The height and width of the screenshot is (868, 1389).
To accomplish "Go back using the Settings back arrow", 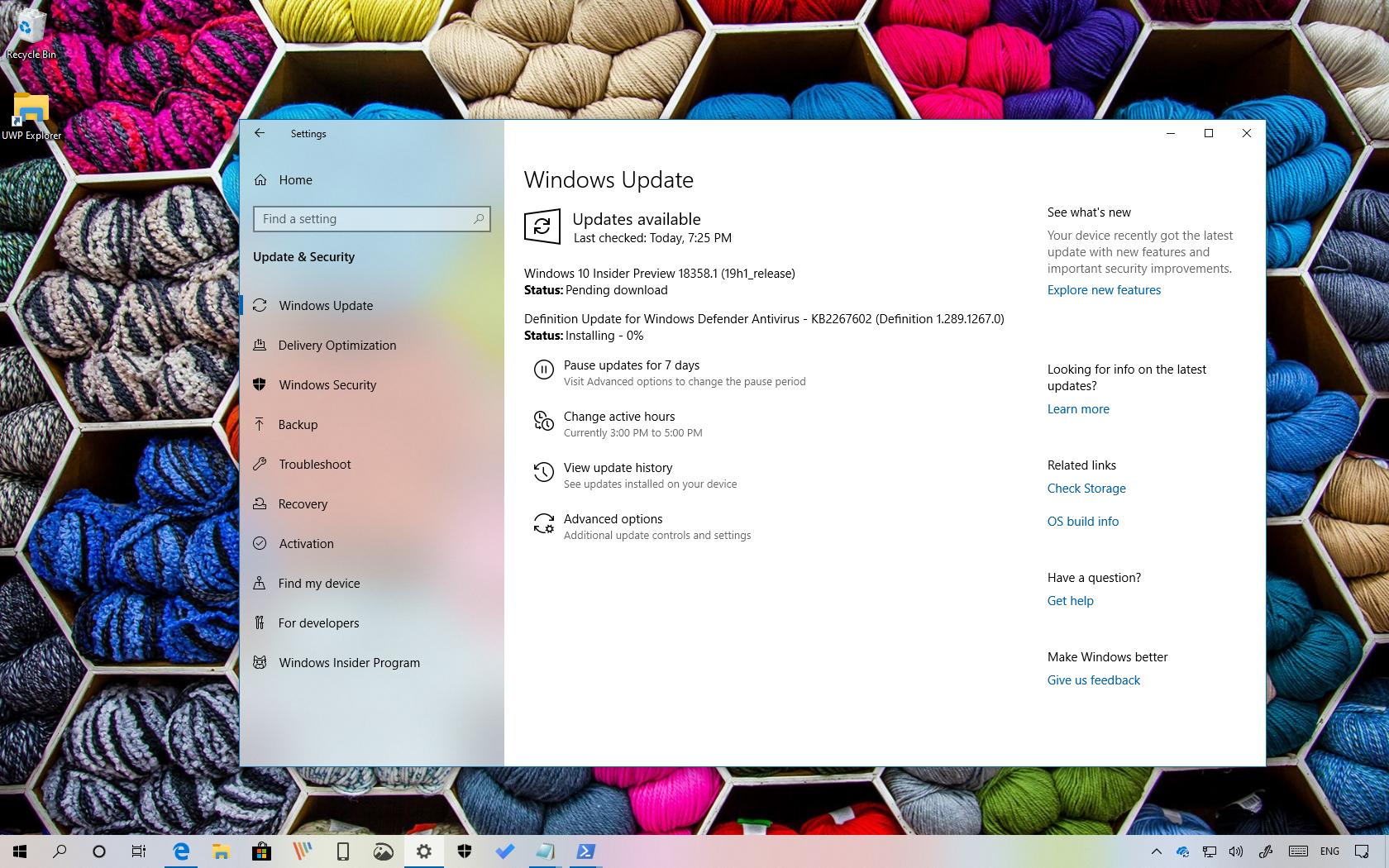I will (260, 133).
